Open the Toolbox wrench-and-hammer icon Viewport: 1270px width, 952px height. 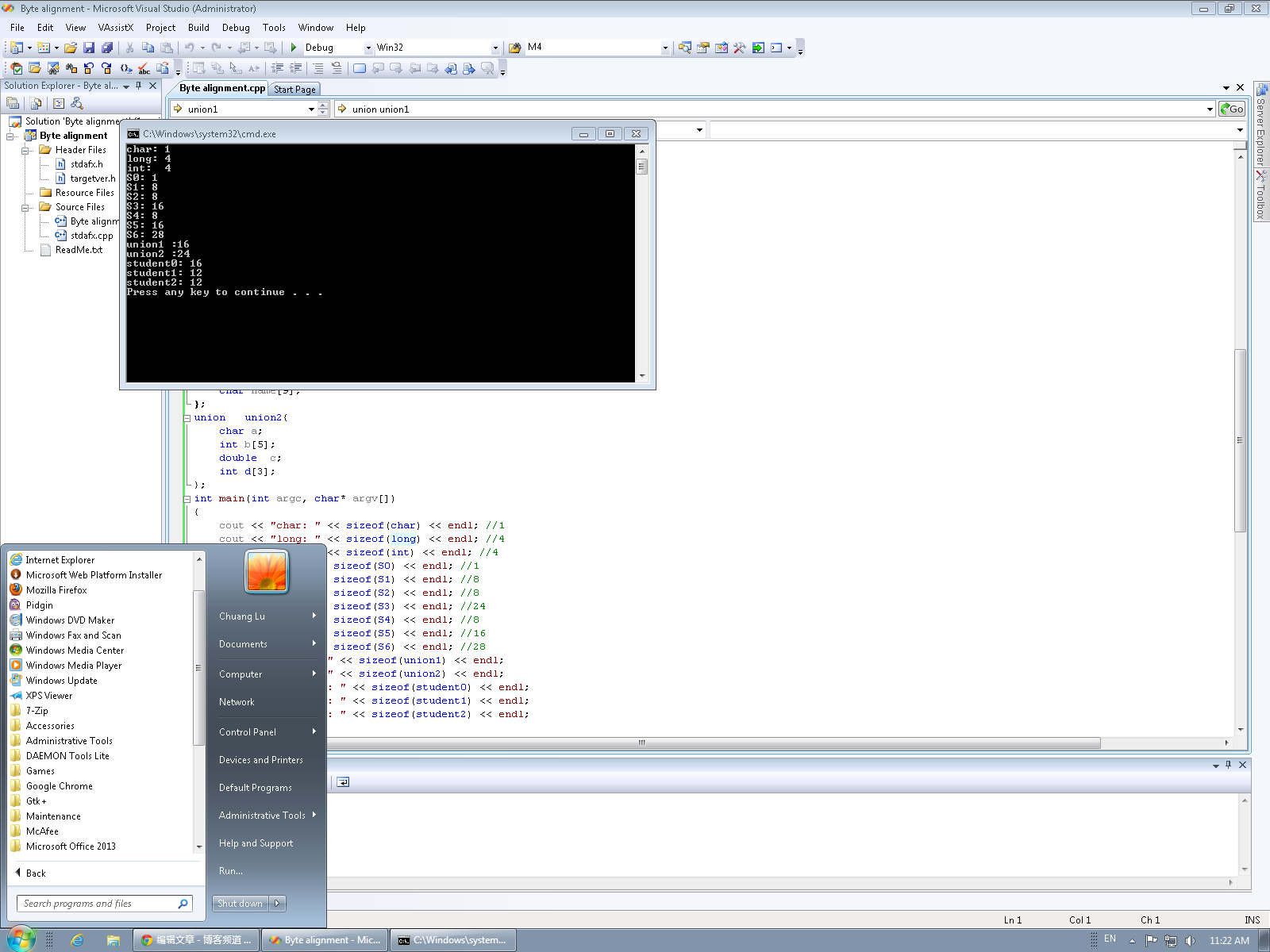[739, 48]
